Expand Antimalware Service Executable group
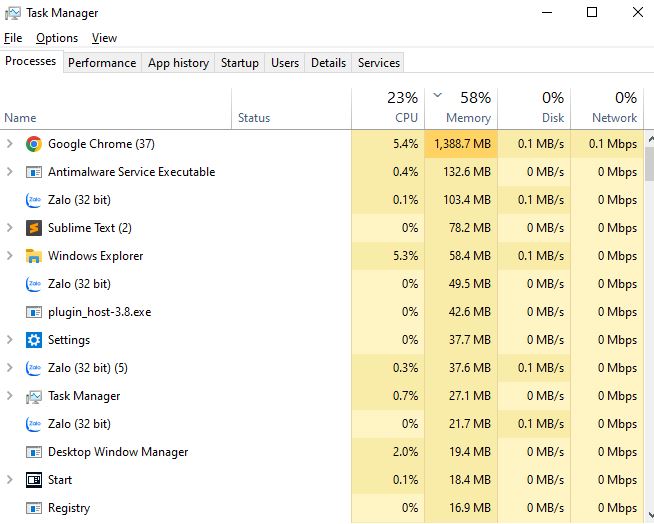Image resolution: width=654 pixels, height=524 pixels. coord(10,172)
